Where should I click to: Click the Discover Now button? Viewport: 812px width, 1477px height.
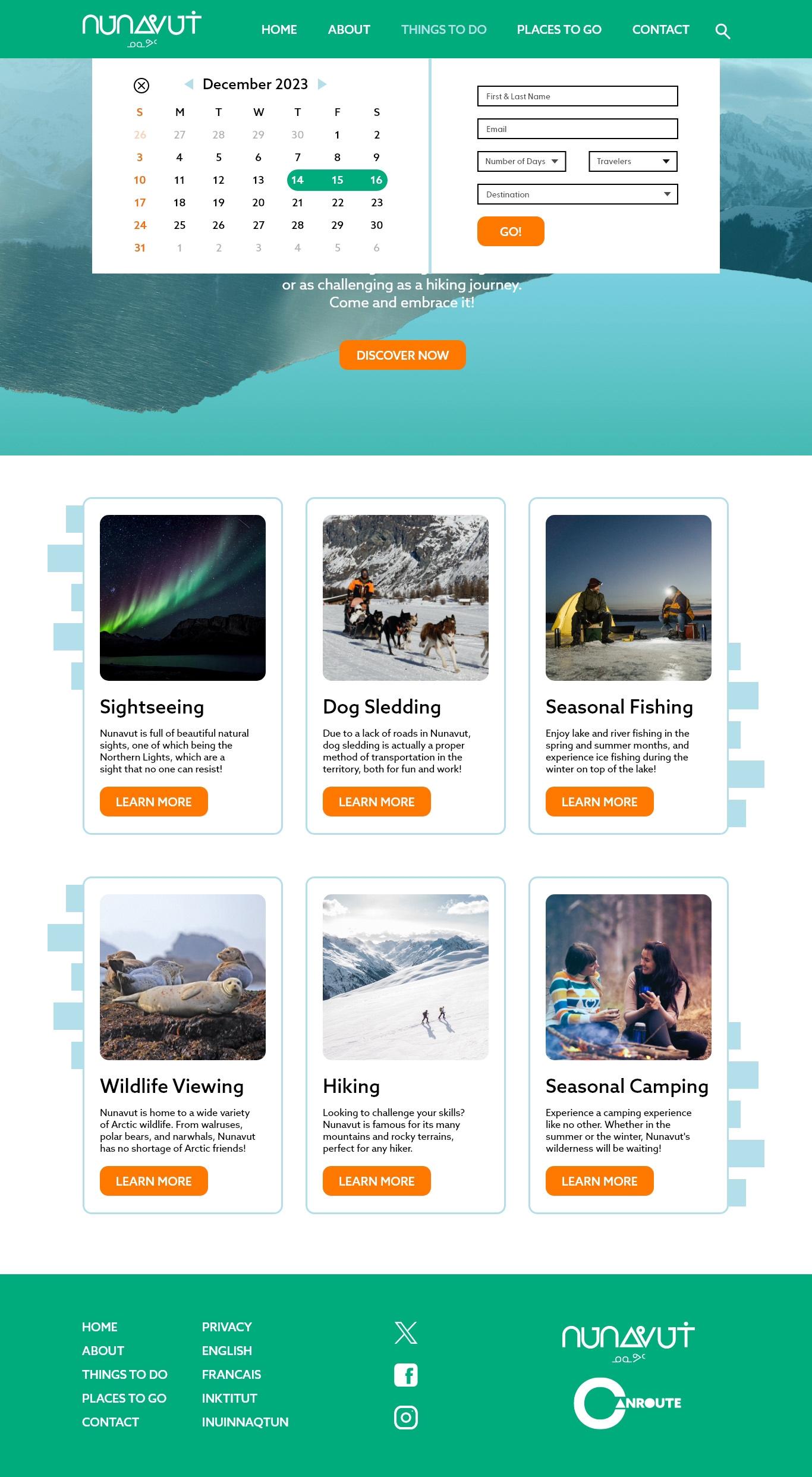[402, 355]
